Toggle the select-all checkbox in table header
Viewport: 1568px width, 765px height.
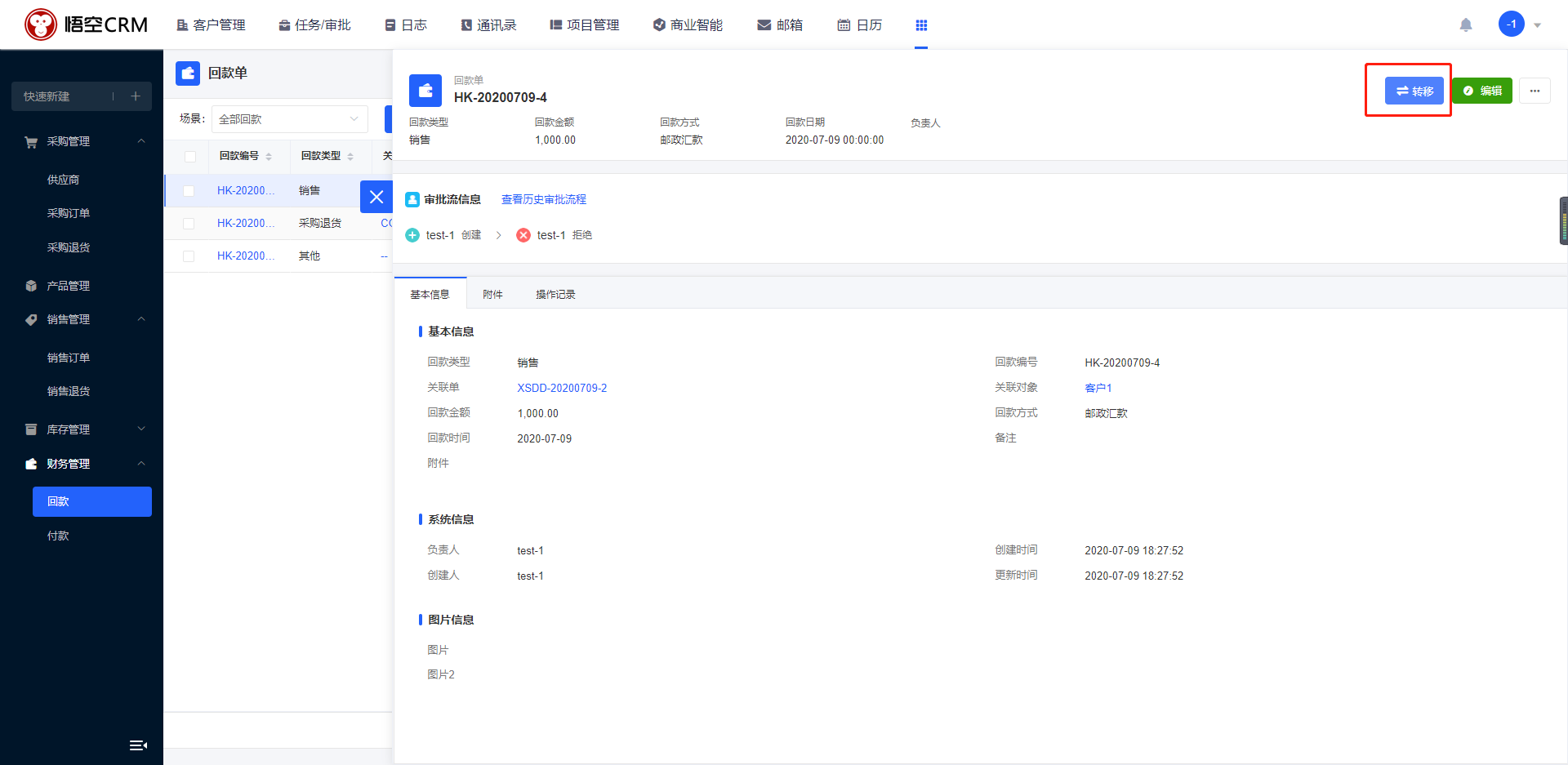[190, 157]
